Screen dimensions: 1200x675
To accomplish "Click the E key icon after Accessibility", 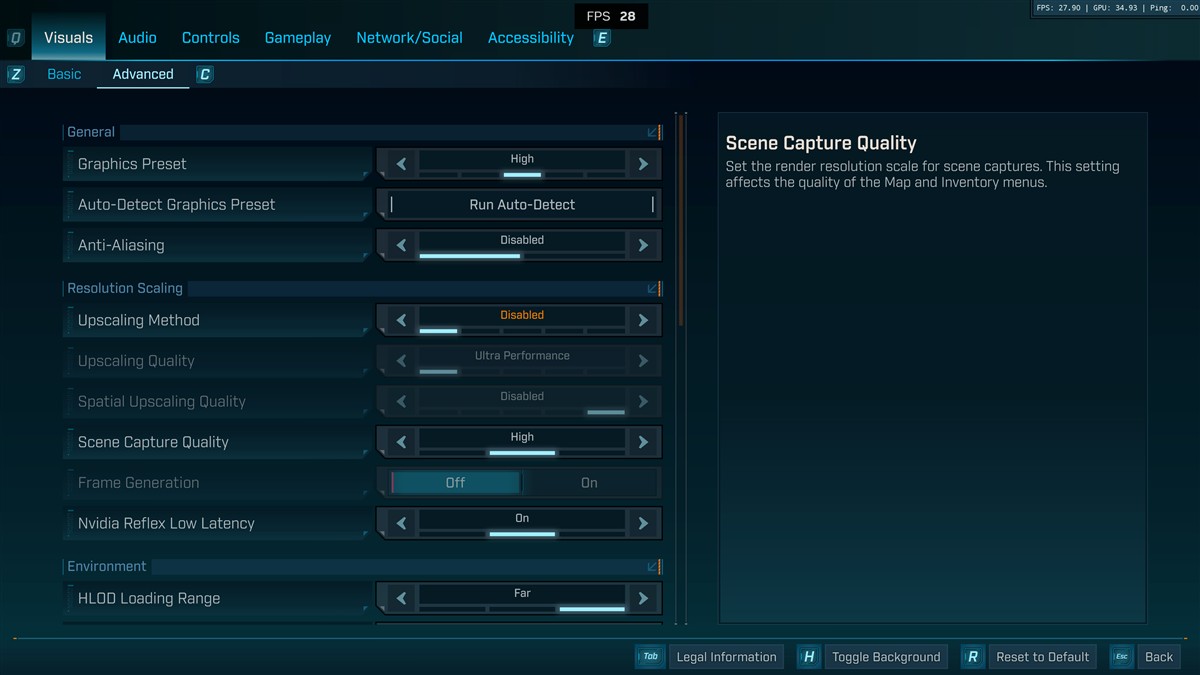I will point(602,38).
